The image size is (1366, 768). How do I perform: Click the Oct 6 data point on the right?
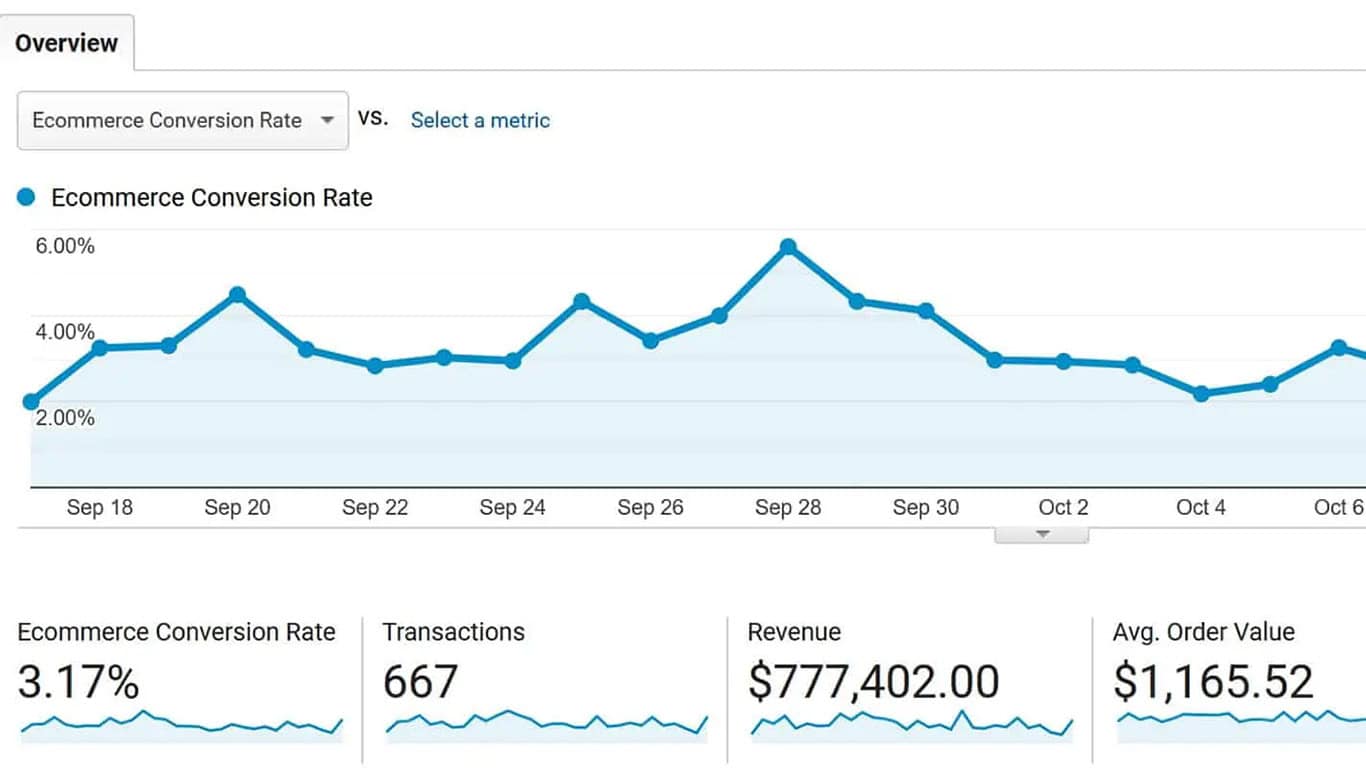pyautogui.click(x=1338, y=348)
